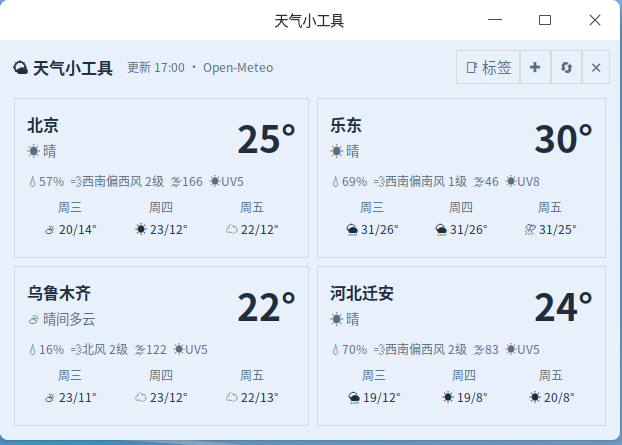Click the 周四 rain icon beside 31/26° in 乐东
This screenshot has width=622, height=445.
(441, 230)
